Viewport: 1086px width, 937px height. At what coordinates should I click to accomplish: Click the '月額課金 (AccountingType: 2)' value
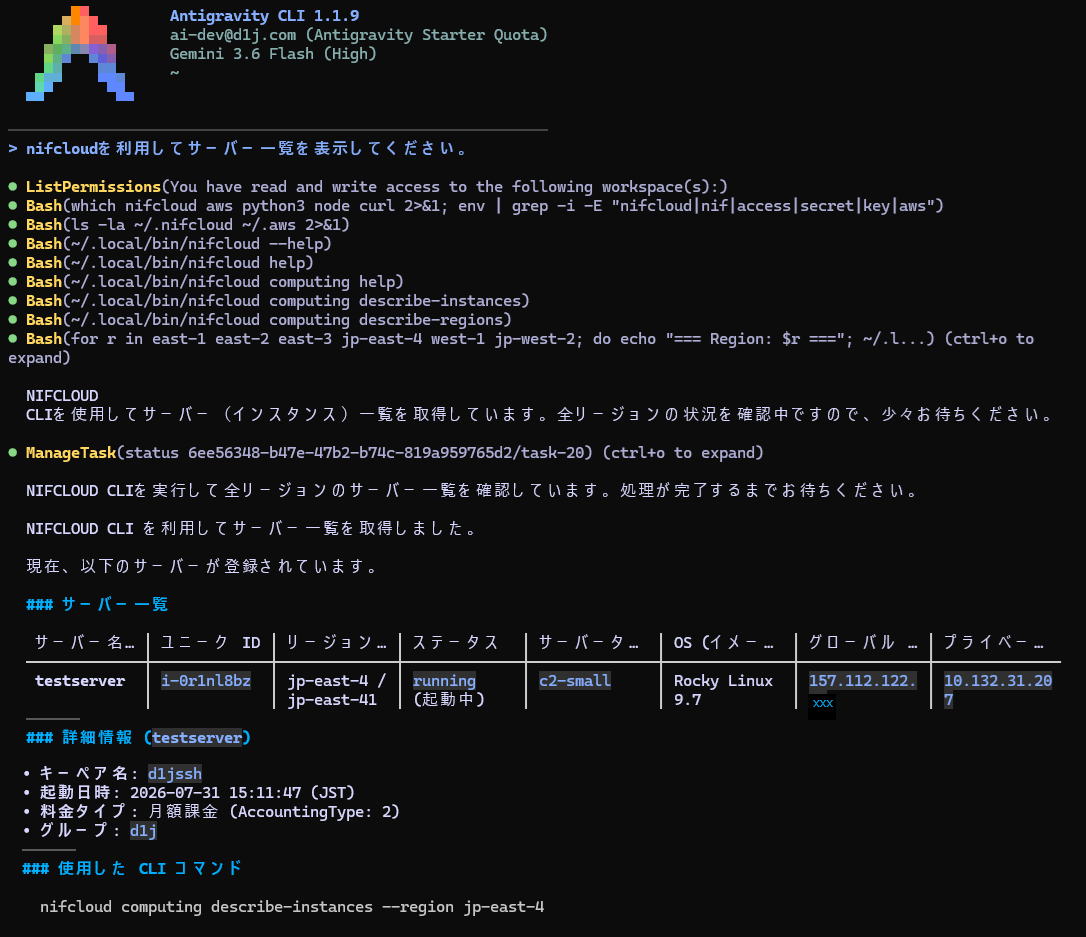click(x=274, y=812)
